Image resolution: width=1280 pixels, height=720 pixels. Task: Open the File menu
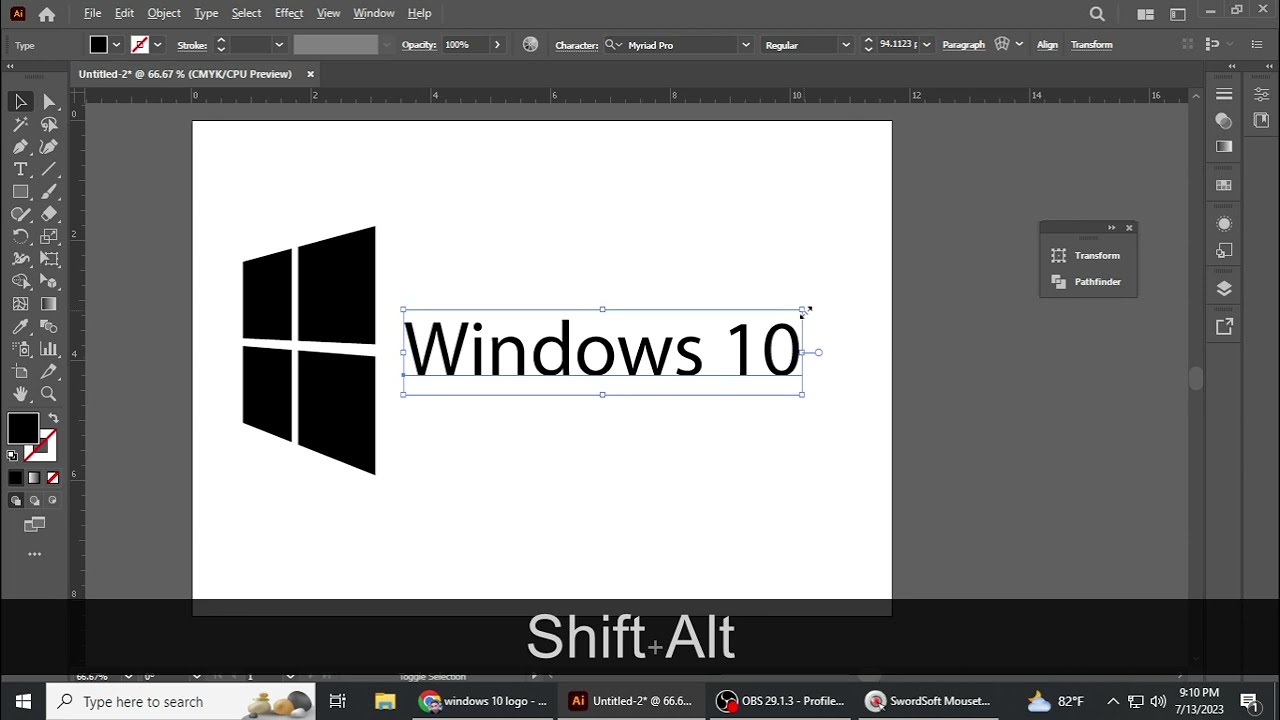92,13
